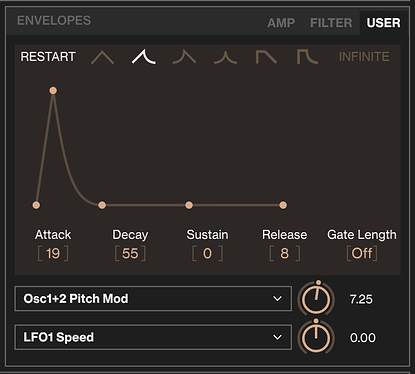Open the LFO1 Speed destination dropdown
The image size is (415, 374).
pyautogui.click(x=153, y=337)
